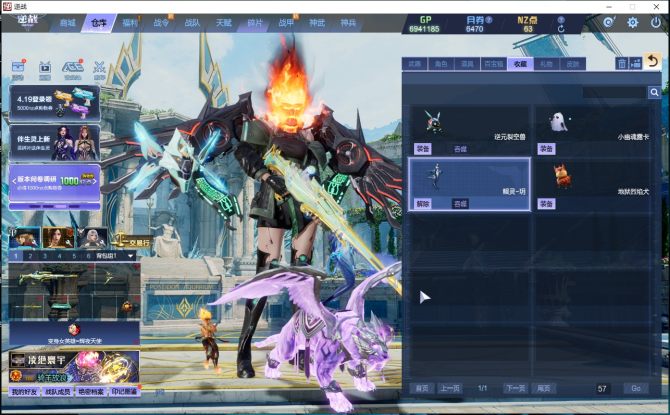670x415 pixels.
Task: Open the backpack group dropdown arrow
Action: (130, 256)
